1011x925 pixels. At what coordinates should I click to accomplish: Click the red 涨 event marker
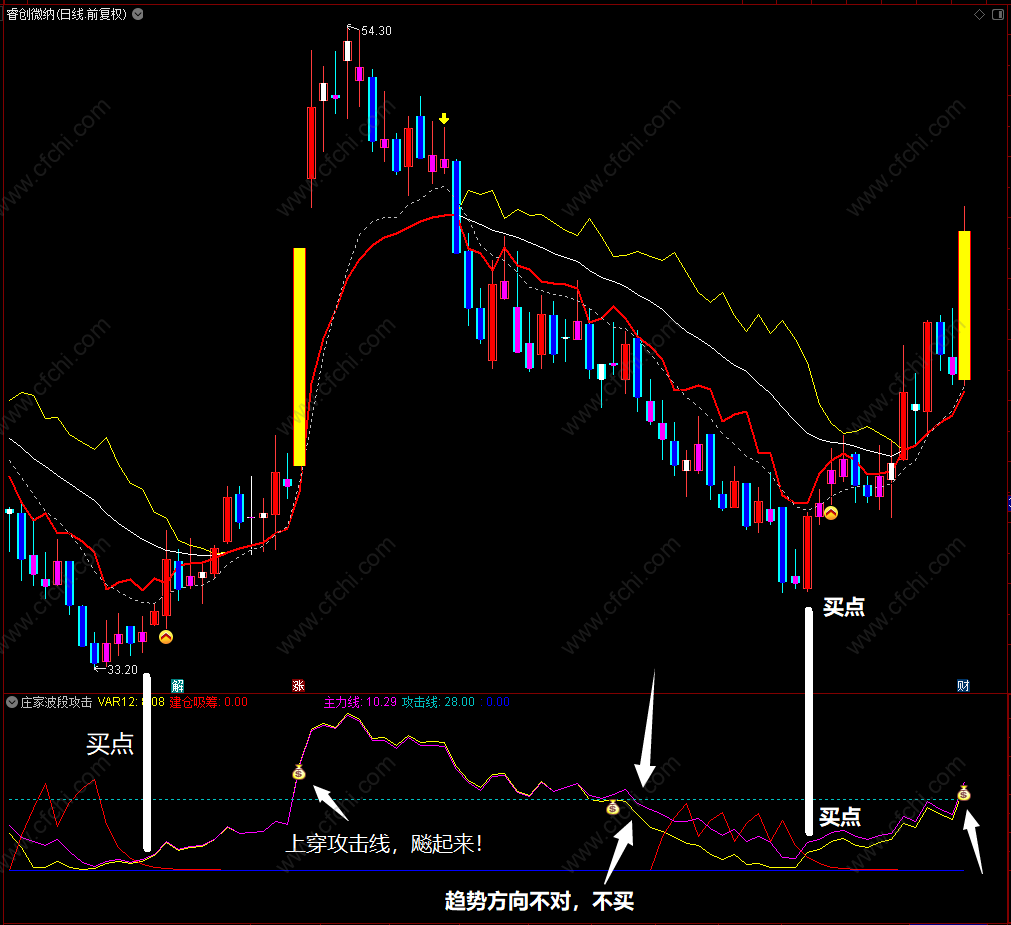[299, 685]
